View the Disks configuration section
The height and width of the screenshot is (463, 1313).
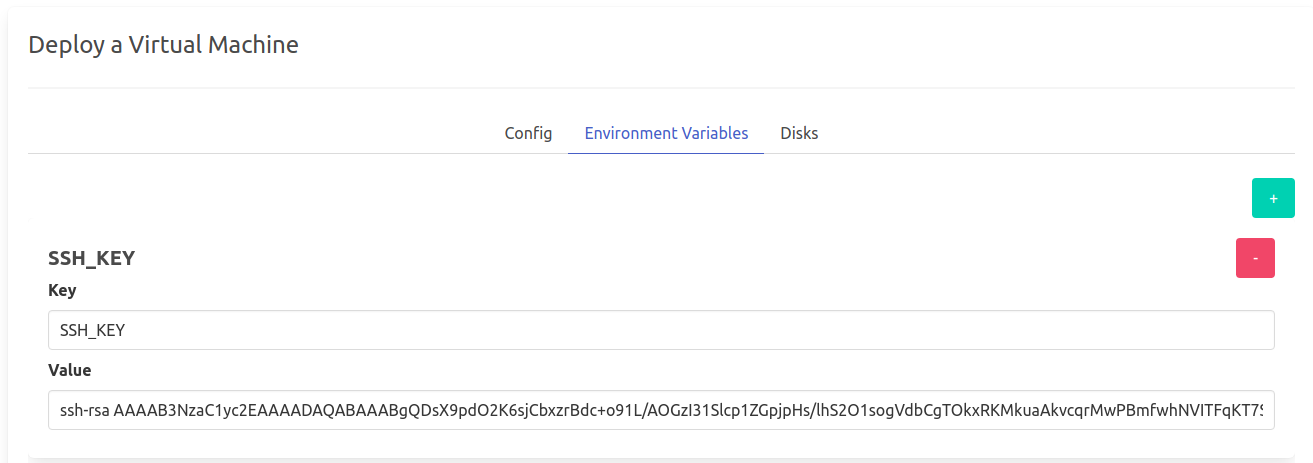[x=799, y=133]
